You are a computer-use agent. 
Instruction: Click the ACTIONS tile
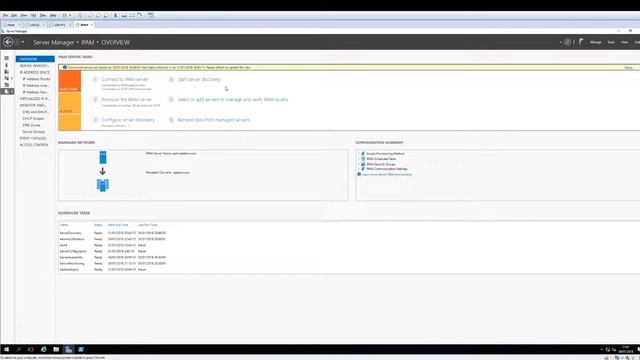(69, 104)
